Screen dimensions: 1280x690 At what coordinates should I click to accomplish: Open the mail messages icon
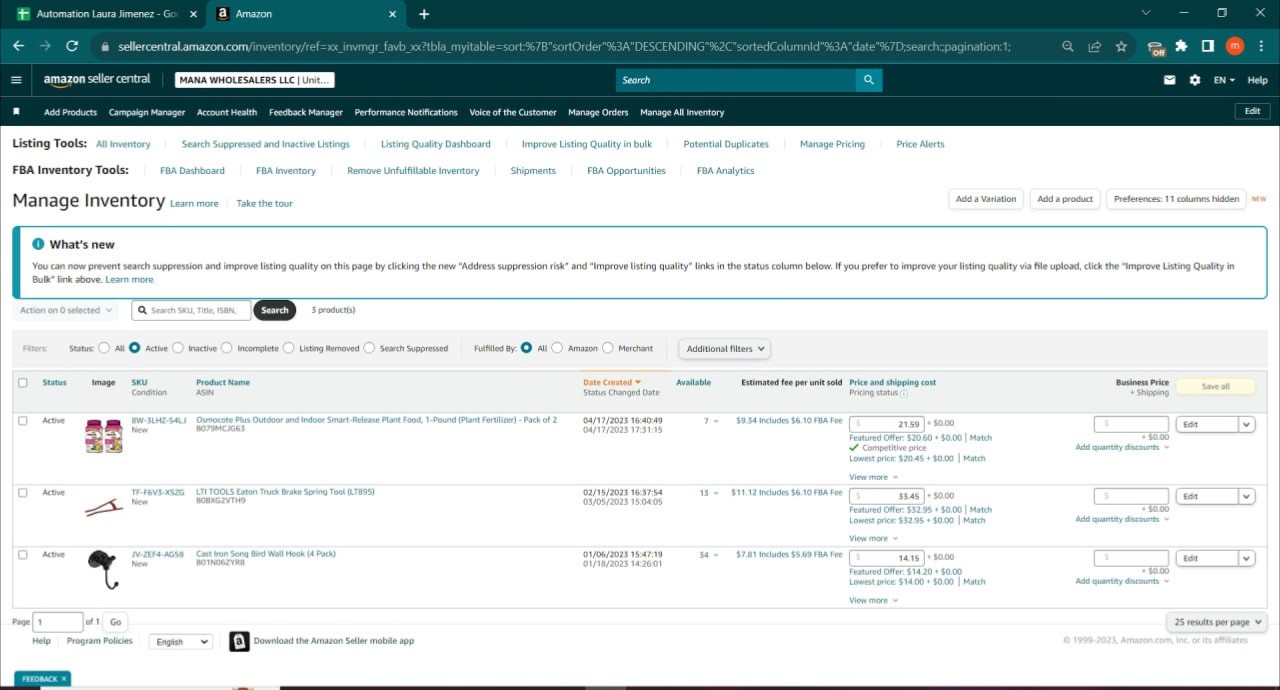(x=1170, y=80)
